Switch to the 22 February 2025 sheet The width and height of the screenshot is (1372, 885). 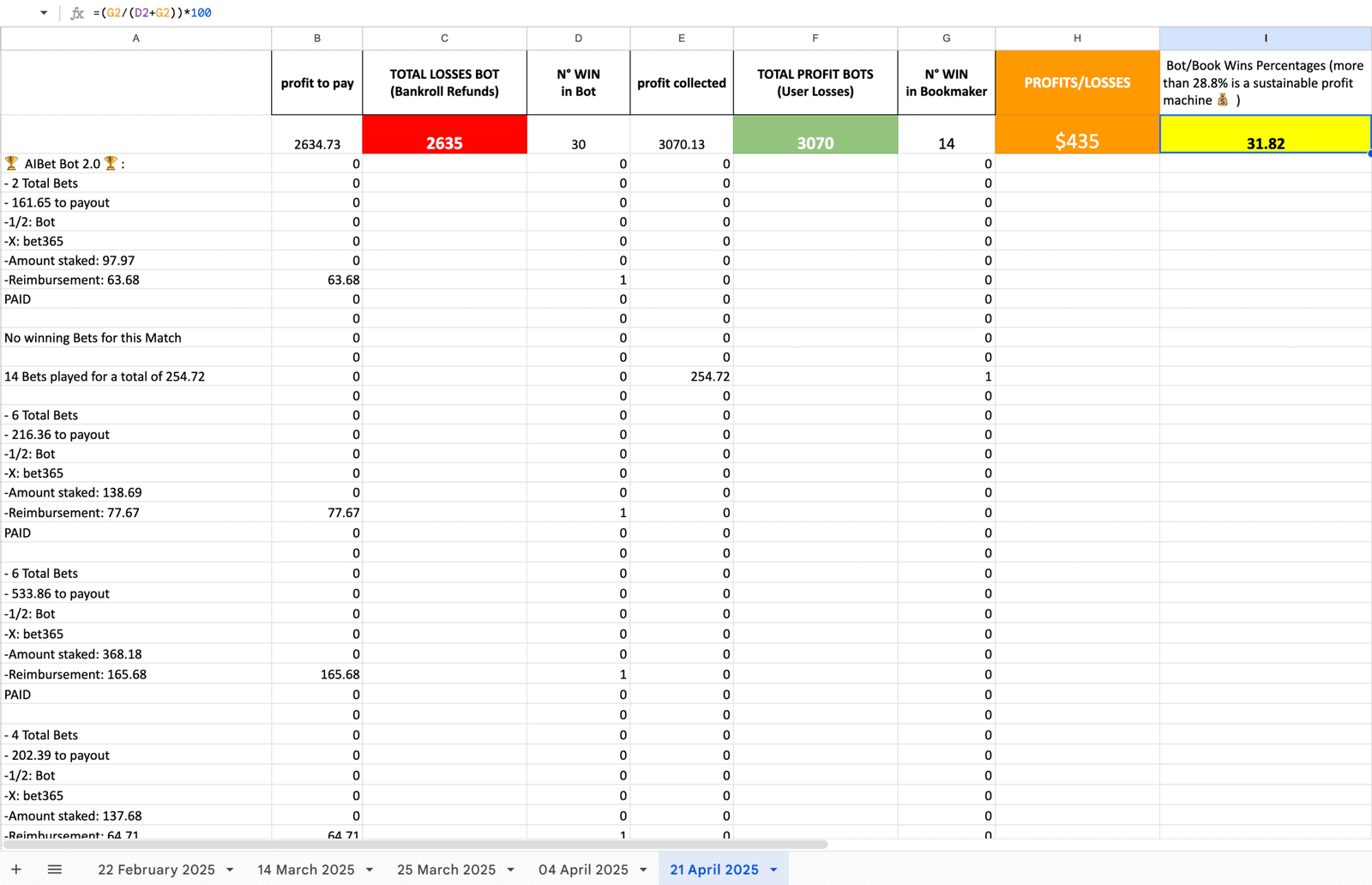coord(156,870)
